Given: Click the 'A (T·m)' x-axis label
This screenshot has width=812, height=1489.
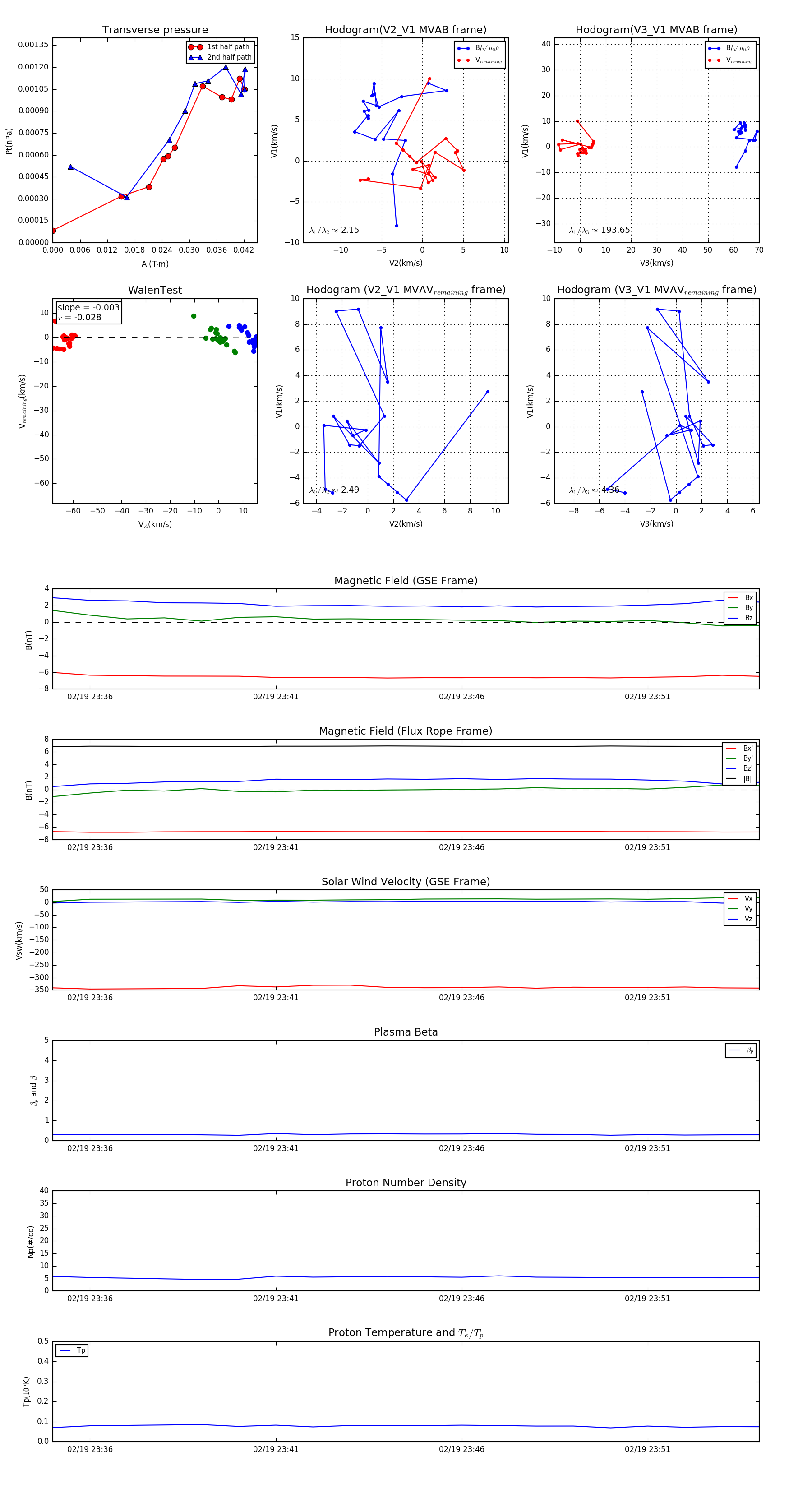Looking at the screenshot, I should (x=155, y=264).
